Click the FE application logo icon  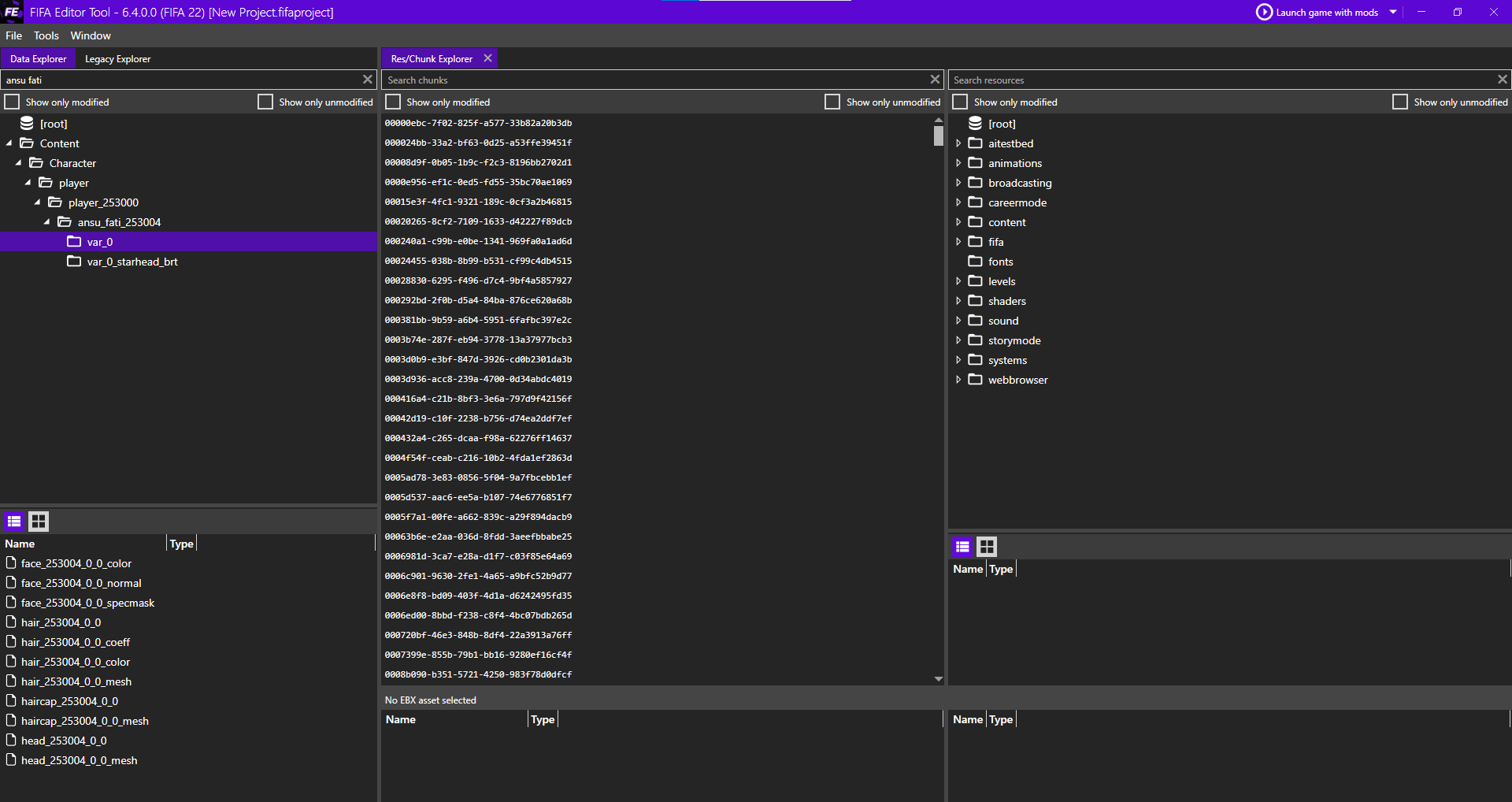pyautogui.click(x=11, y=12)
